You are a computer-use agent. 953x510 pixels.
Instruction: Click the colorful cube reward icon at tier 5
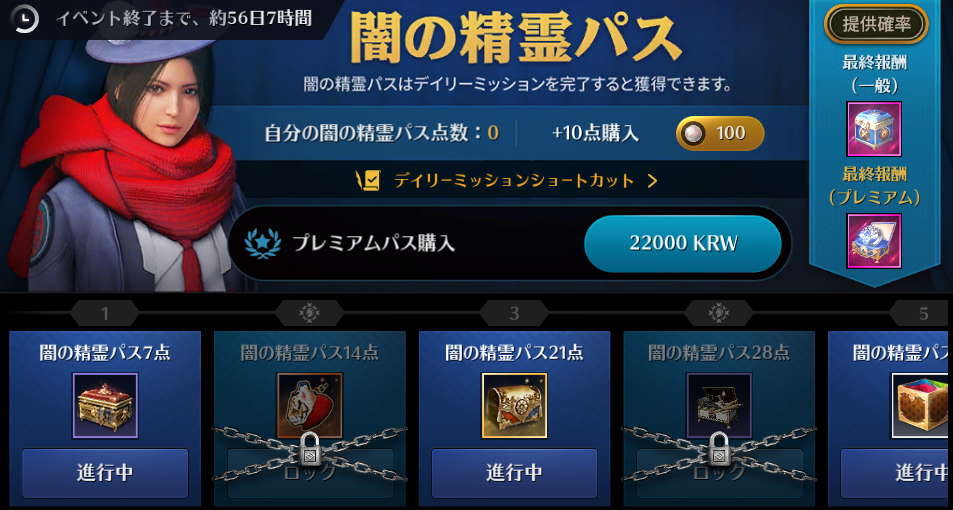pyautogui.click(x=920, y=405)
